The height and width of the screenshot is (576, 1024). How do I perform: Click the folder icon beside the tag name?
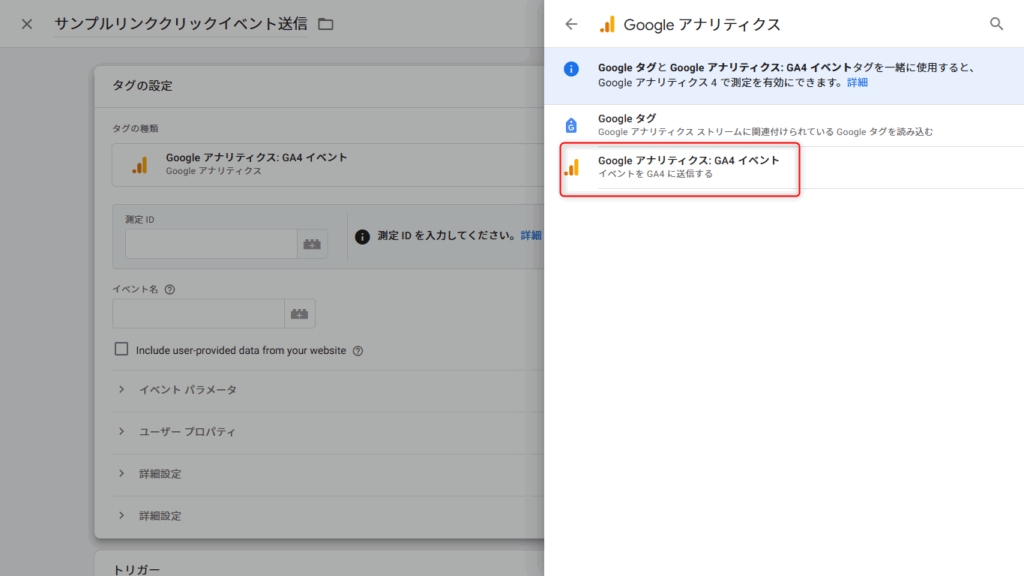point(325,24)
